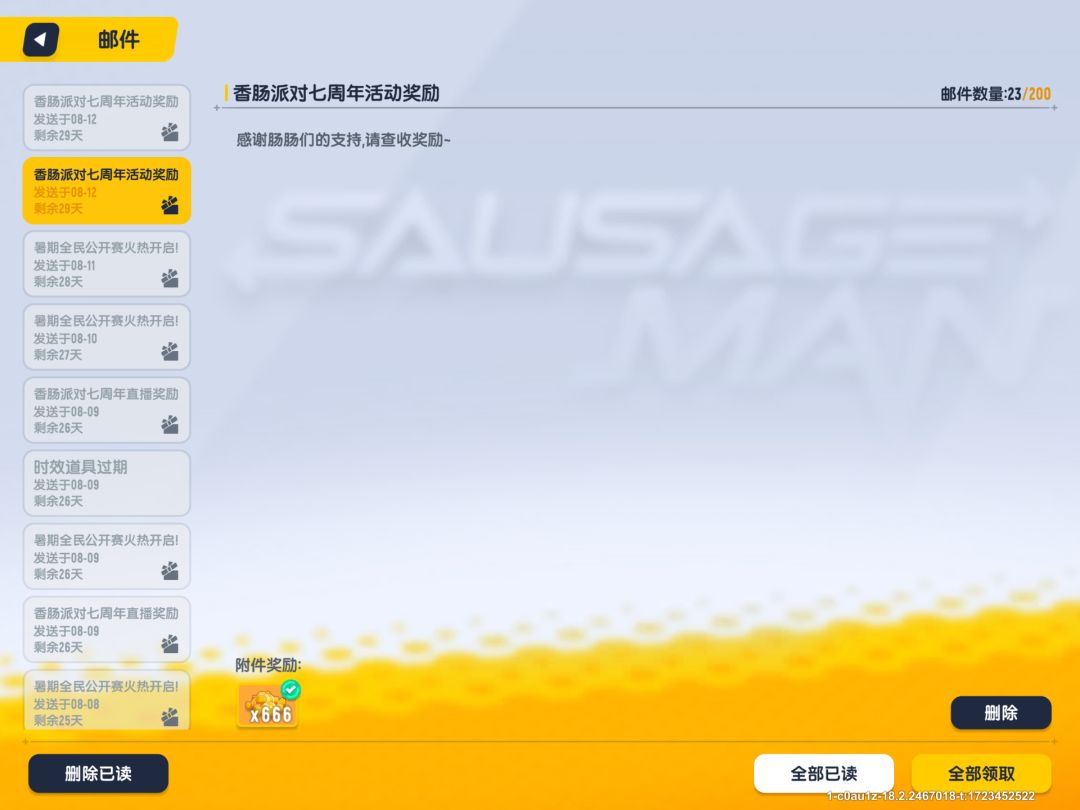
Task: Click the 删除已读 button
Action: click(98, 773)
